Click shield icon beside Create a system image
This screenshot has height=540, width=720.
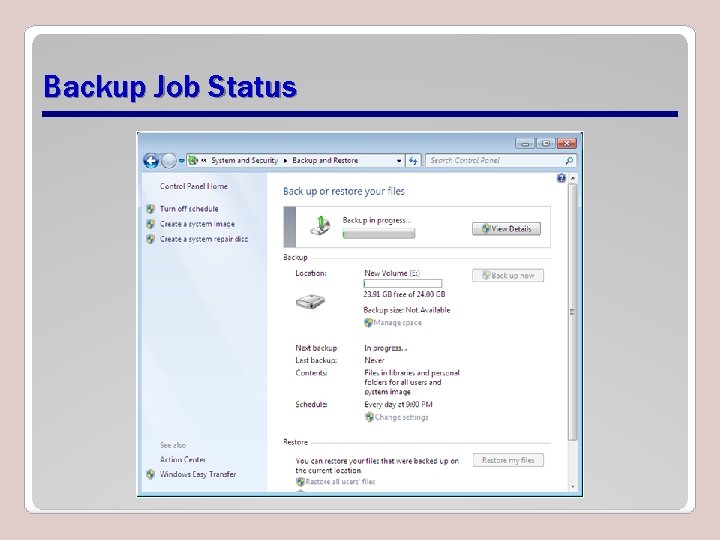(x=150, y=224)
